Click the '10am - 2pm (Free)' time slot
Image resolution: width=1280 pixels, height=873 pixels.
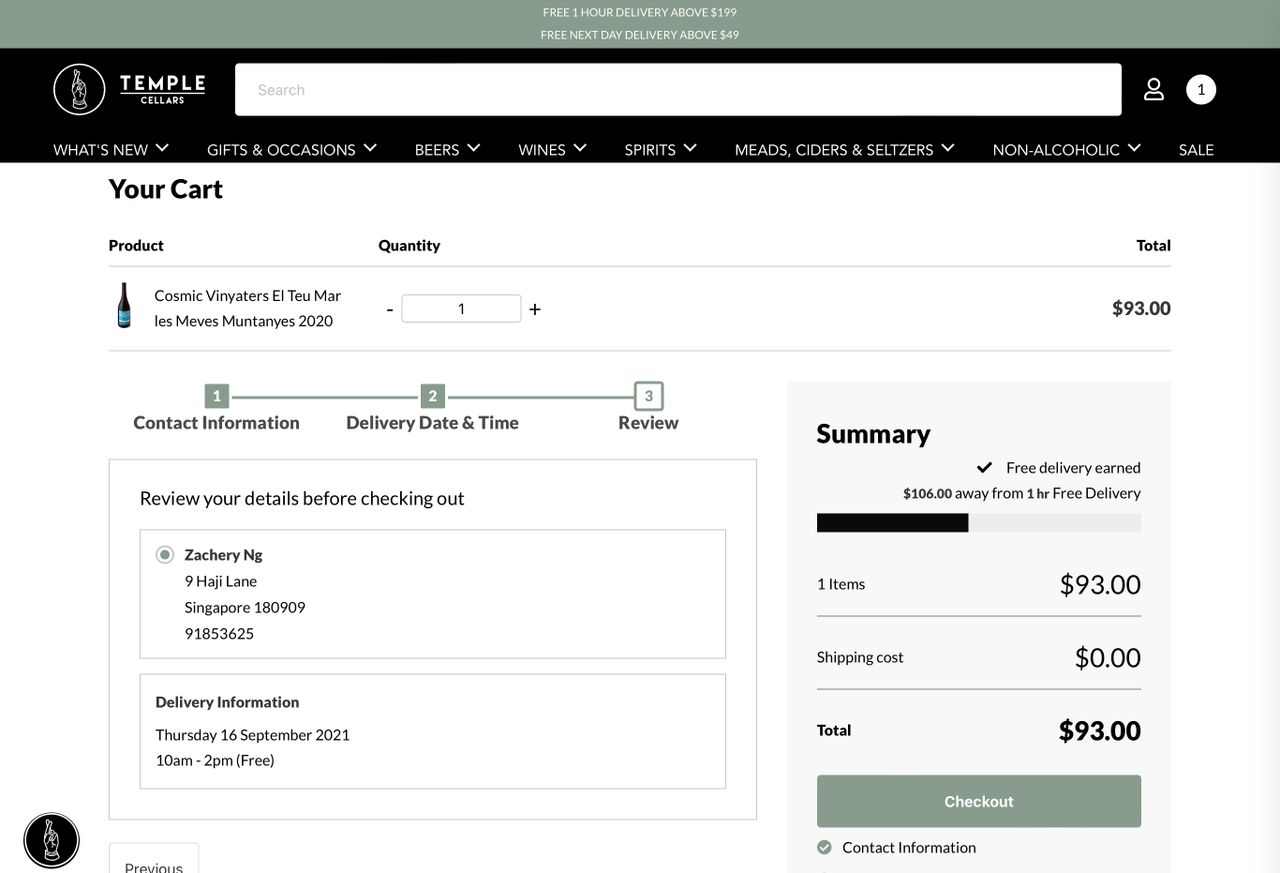click(x=215, y=760)
